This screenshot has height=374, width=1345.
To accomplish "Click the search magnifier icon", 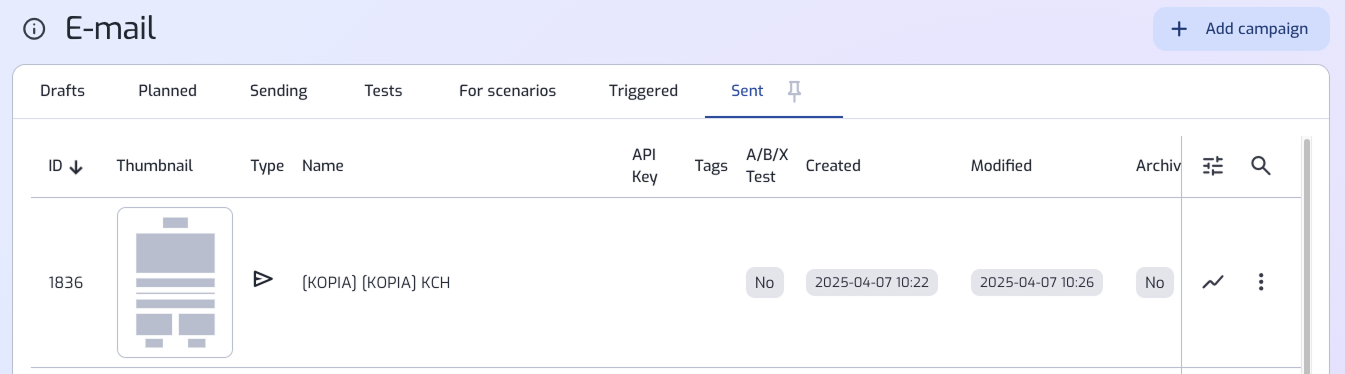I will click(x=1261, y=166).
